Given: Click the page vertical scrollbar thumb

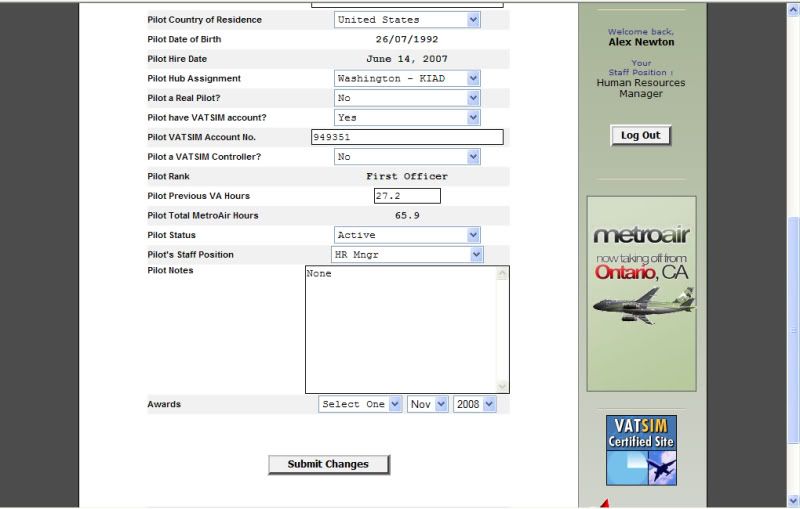Looking at the screenshot, I should [794, 329].
